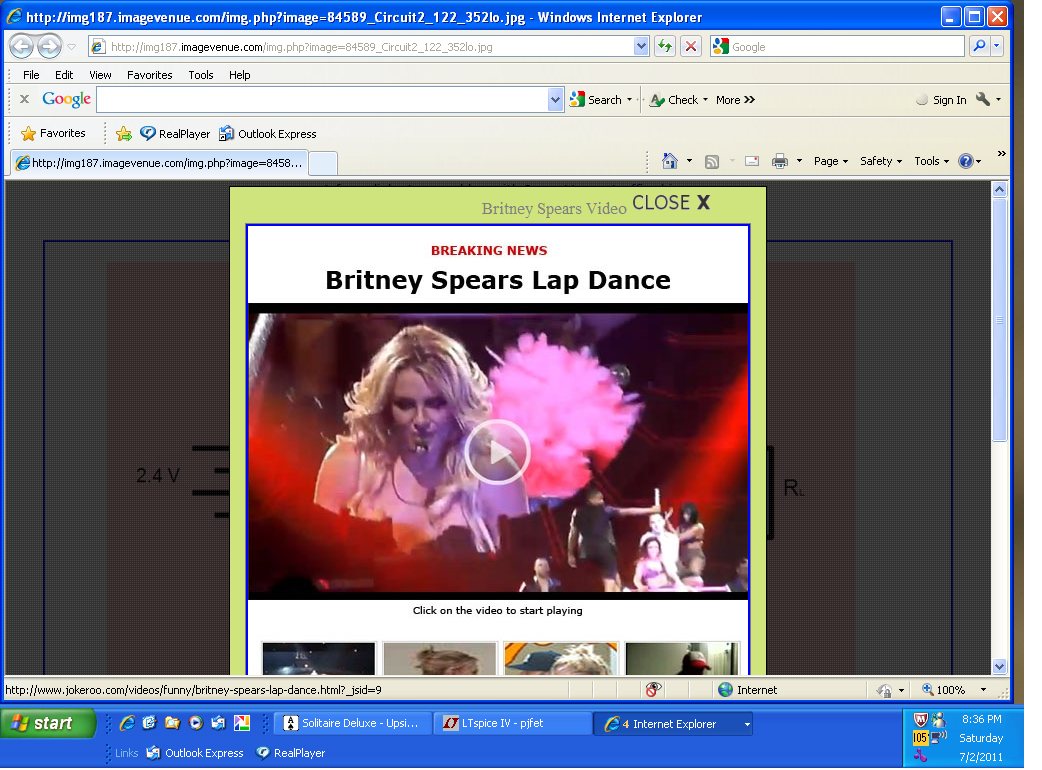Close the Google Toolbar with the X
Image resolution: width=1042 pixels, height=770 pixels.
[x=25, y=99]
